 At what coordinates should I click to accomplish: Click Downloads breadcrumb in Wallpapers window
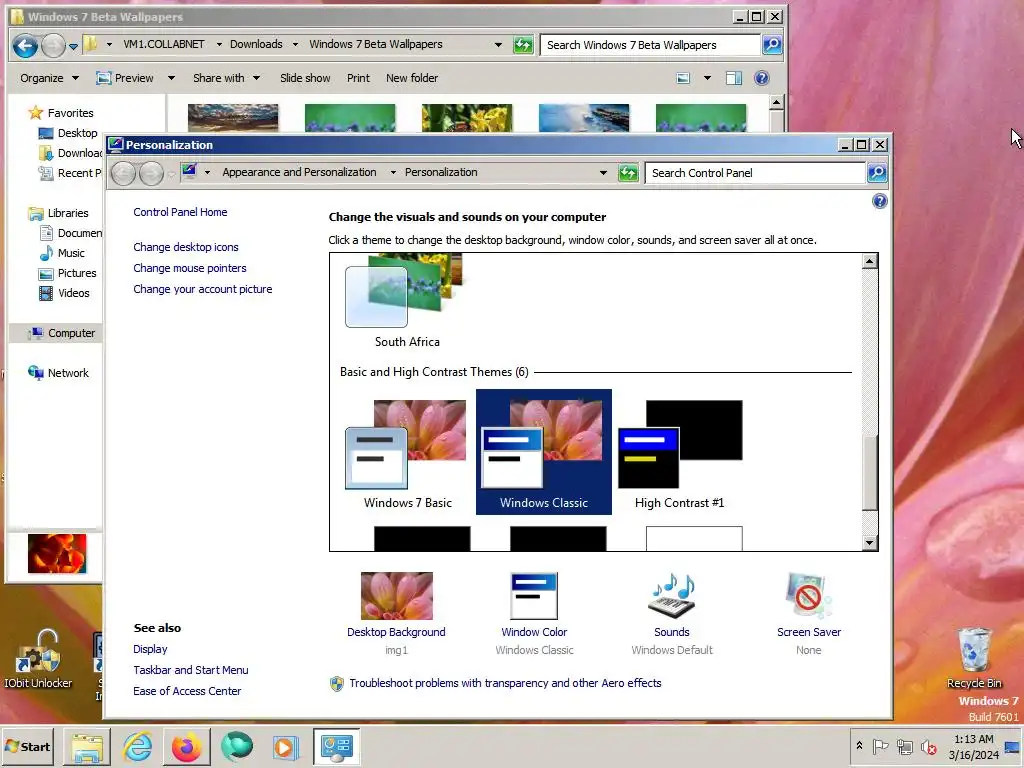tap(256, 44)
